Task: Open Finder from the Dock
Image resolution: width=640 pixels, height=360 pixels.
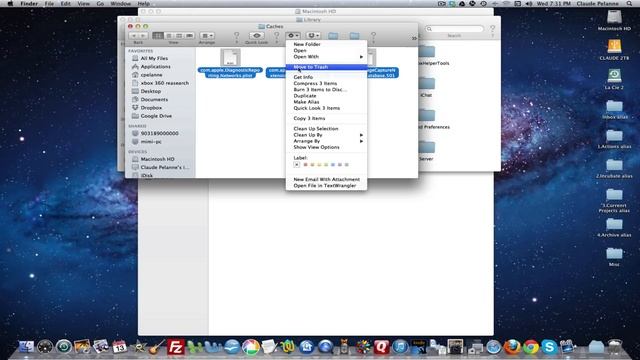Action: [27, 347]
